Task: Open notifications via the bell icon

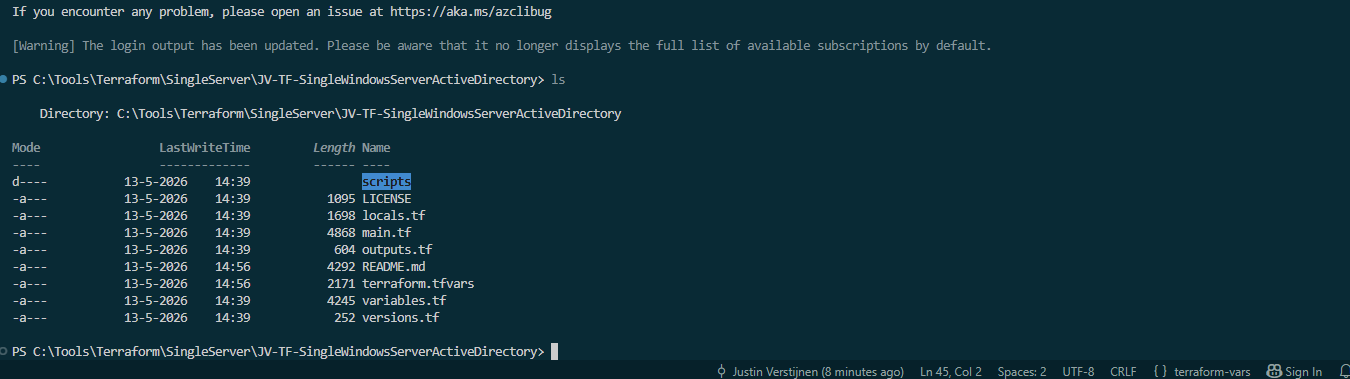Action: [1343, 371]
